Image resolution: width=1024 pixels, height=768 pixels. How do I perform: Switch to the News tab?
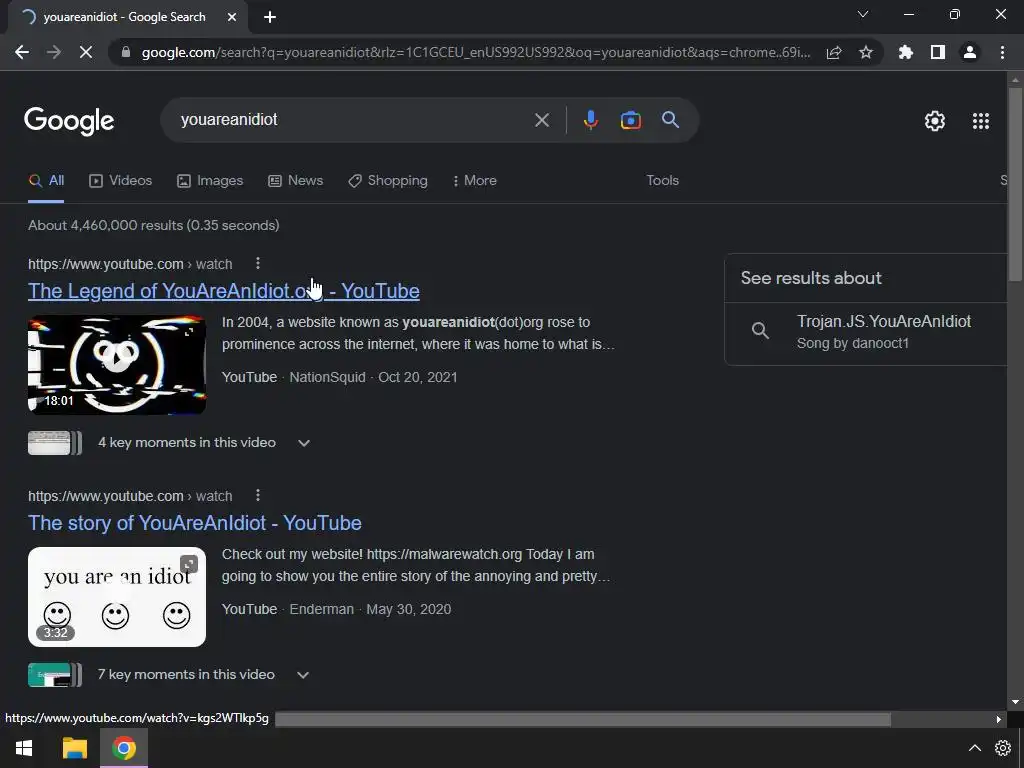tap(295, 181)
